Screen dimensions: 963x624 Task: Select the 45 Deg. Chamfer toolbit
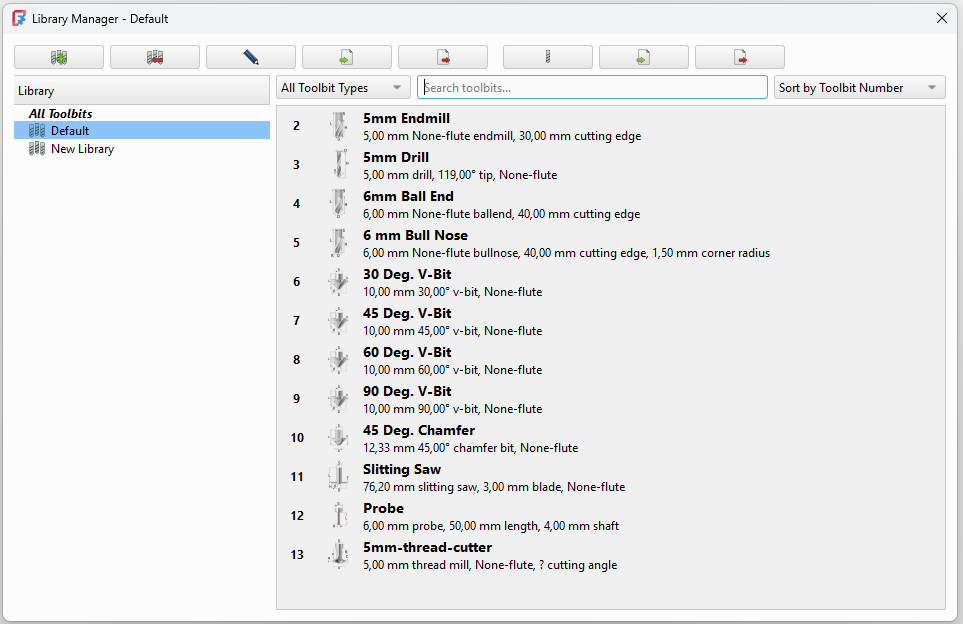tap(470, 438)
